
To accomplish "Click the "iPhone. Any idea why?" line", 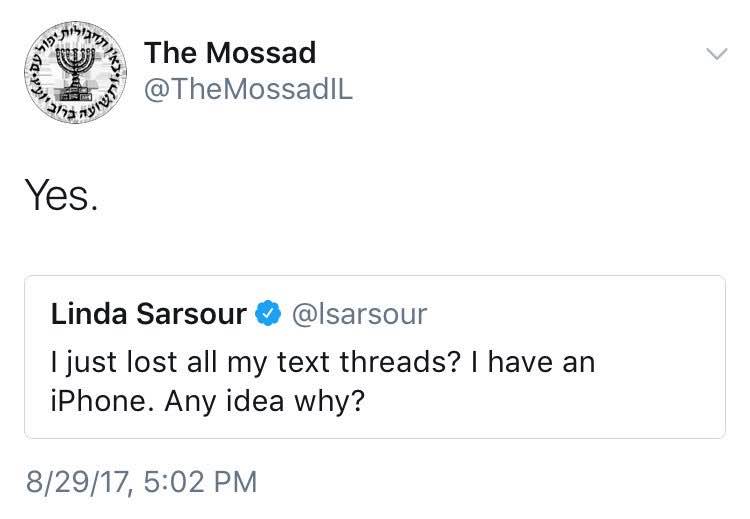I will pyautogui.click(x=208, y=401).
